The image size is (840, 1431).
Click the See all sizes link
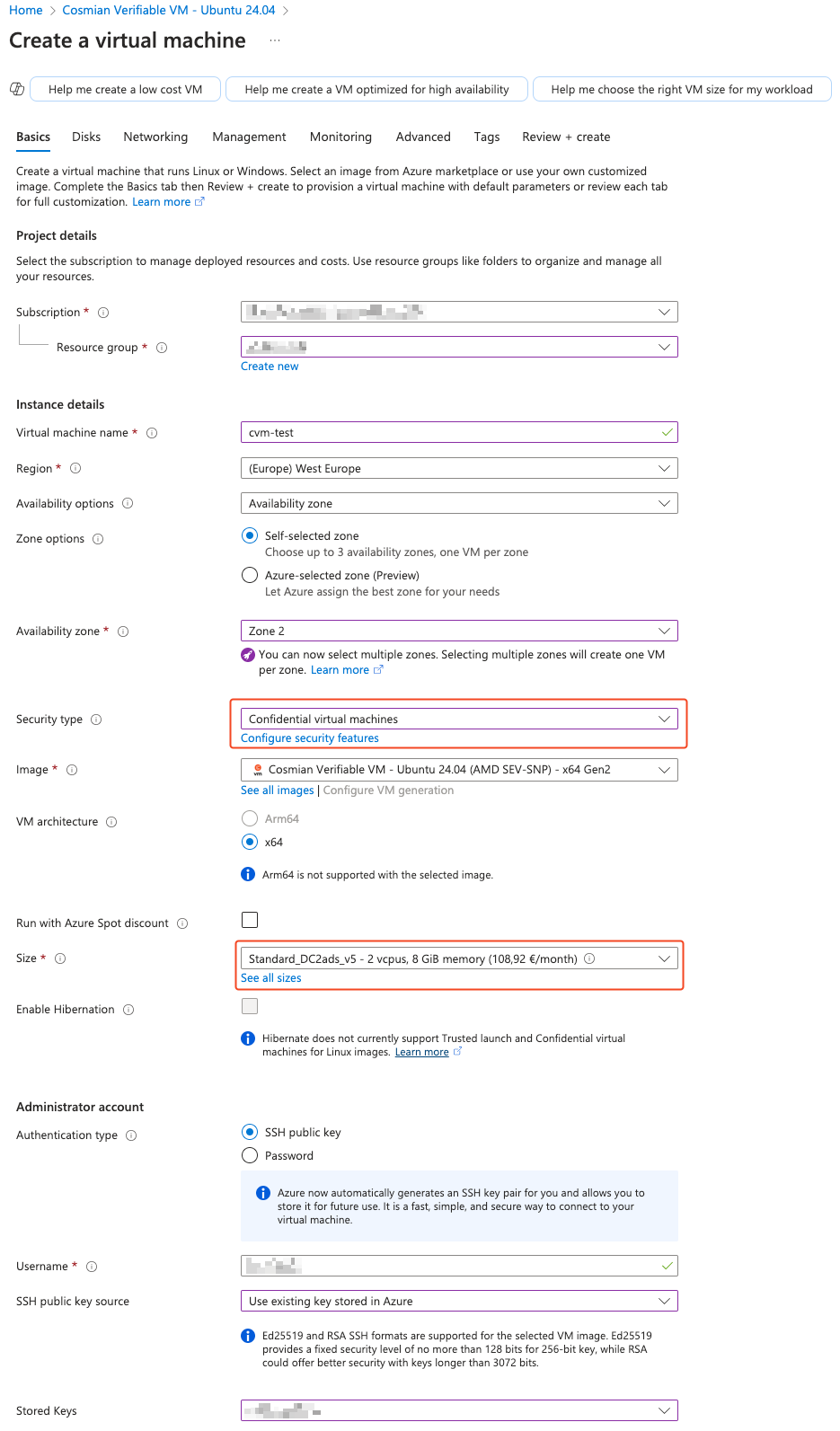(271, 978)
